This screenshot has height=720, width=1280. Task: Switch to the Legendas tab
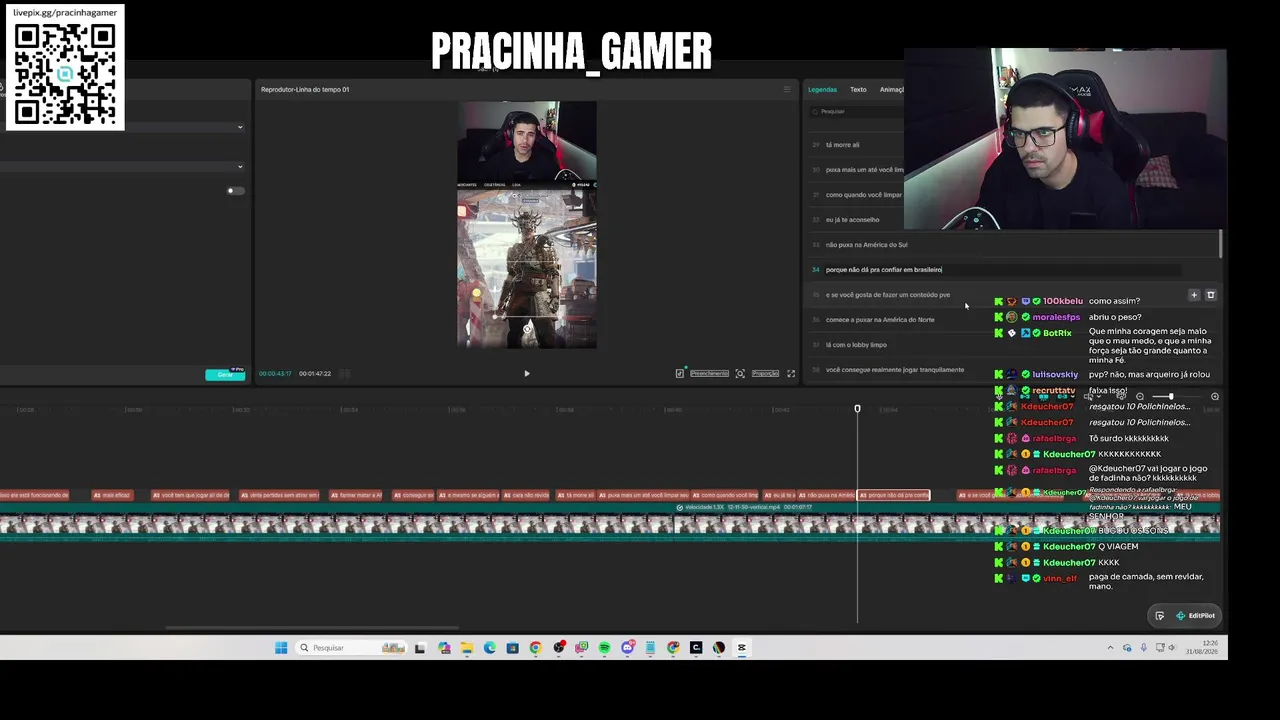click(822, 90)
